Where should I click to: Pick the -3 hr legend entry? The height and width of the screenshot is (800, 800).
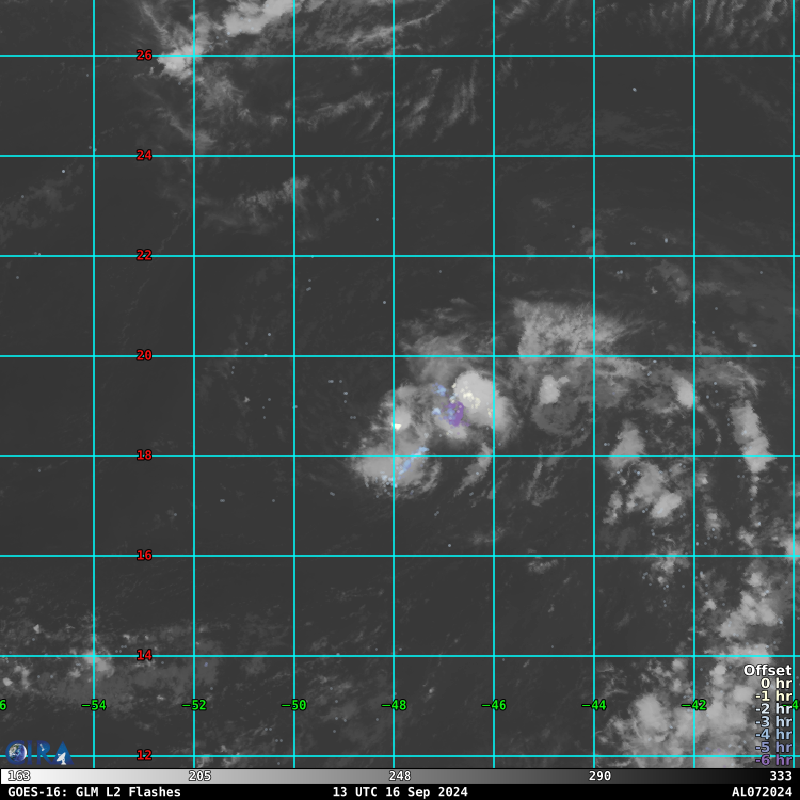point(773,721)
